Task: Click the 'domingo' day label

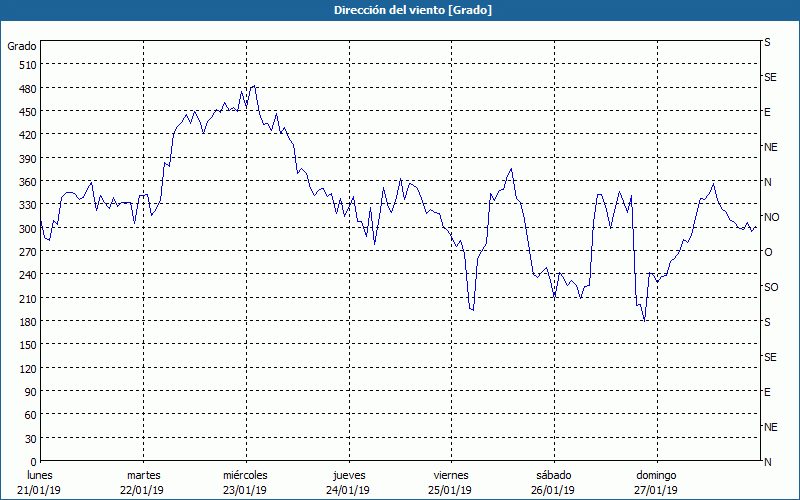Action: pos(656,476)
